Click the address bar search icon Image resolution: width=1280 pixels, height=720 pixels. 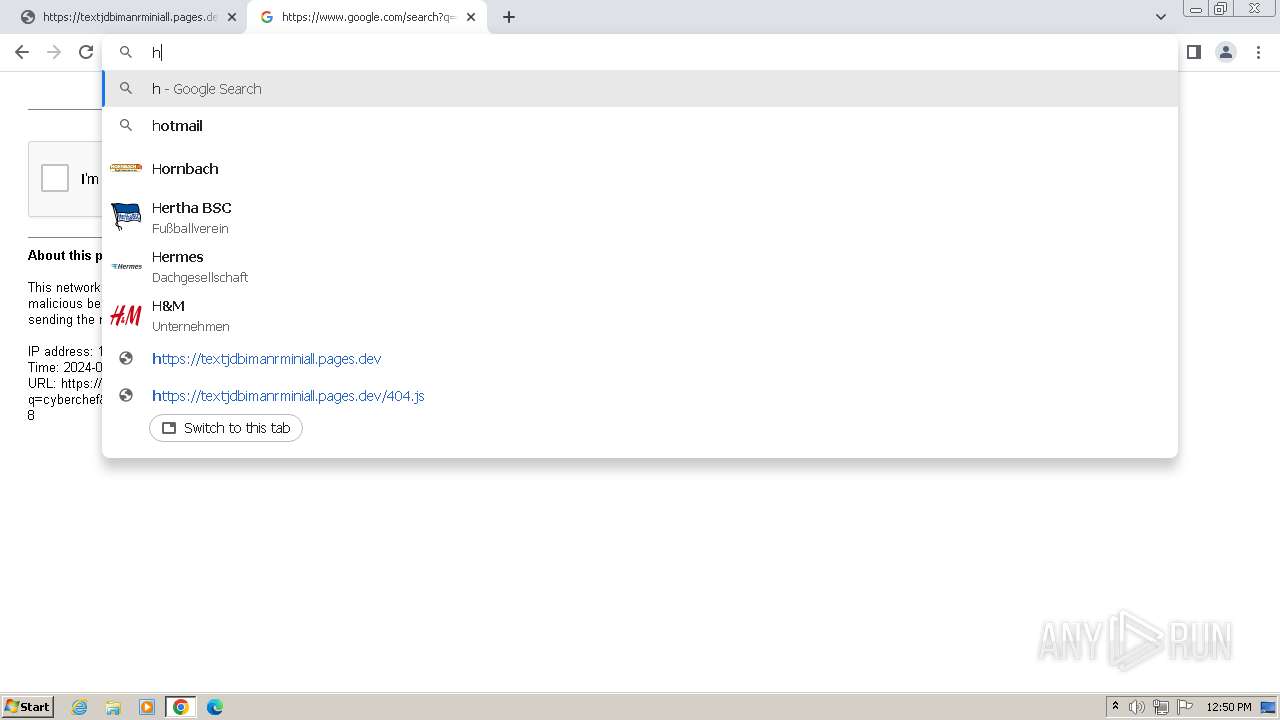coord(126,52)
